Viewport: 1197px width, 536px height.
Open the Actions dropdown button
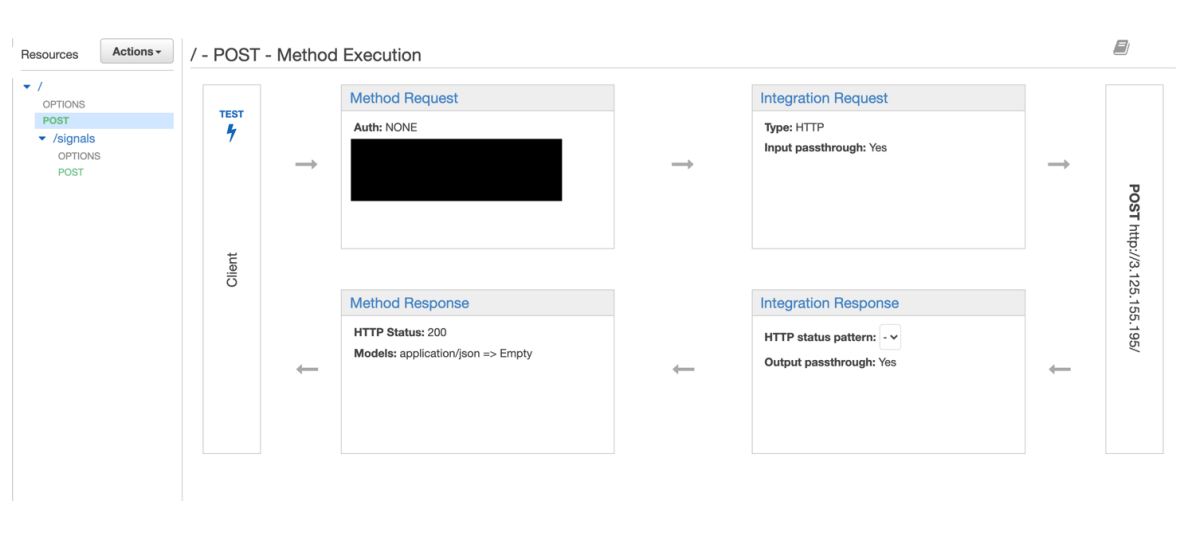[x=137, y=52]
